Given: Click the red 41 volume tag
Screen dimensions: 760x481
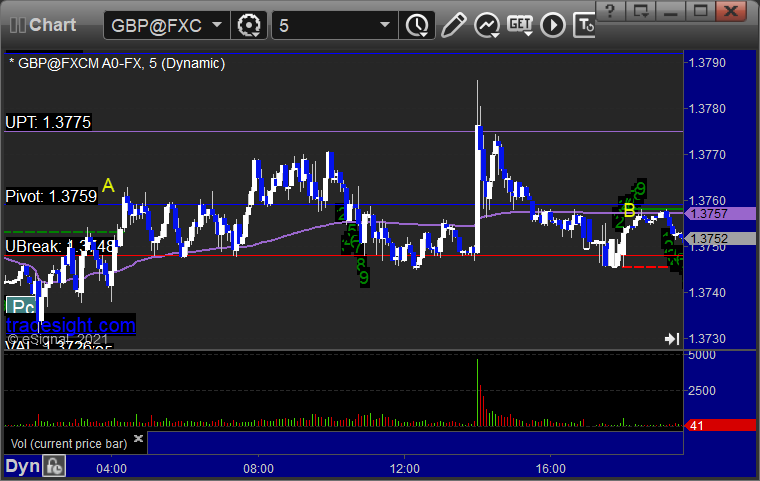Looking at the screenshot, I should point(721,426).
